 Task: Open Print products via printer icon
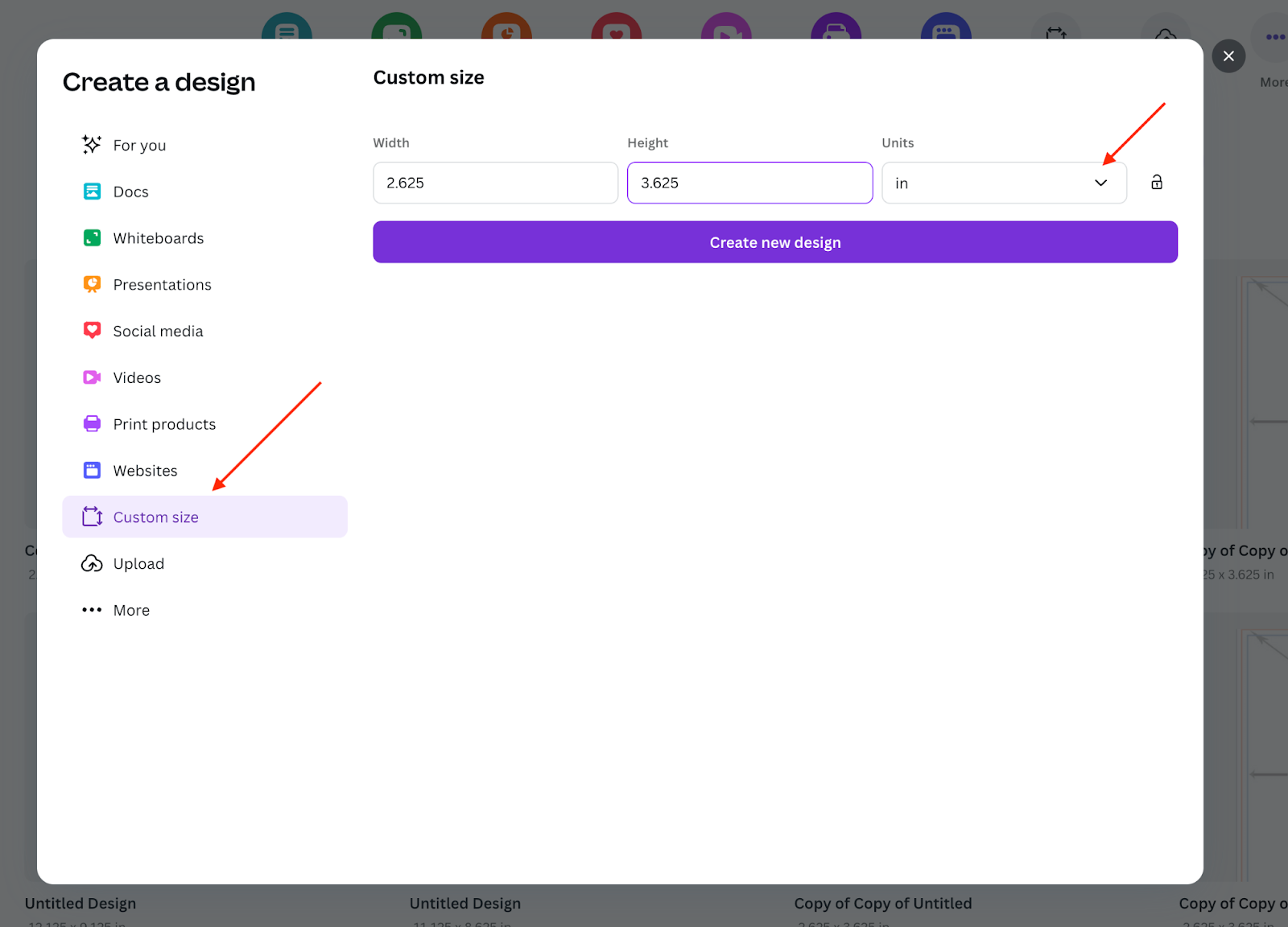[x=92, y=424]
